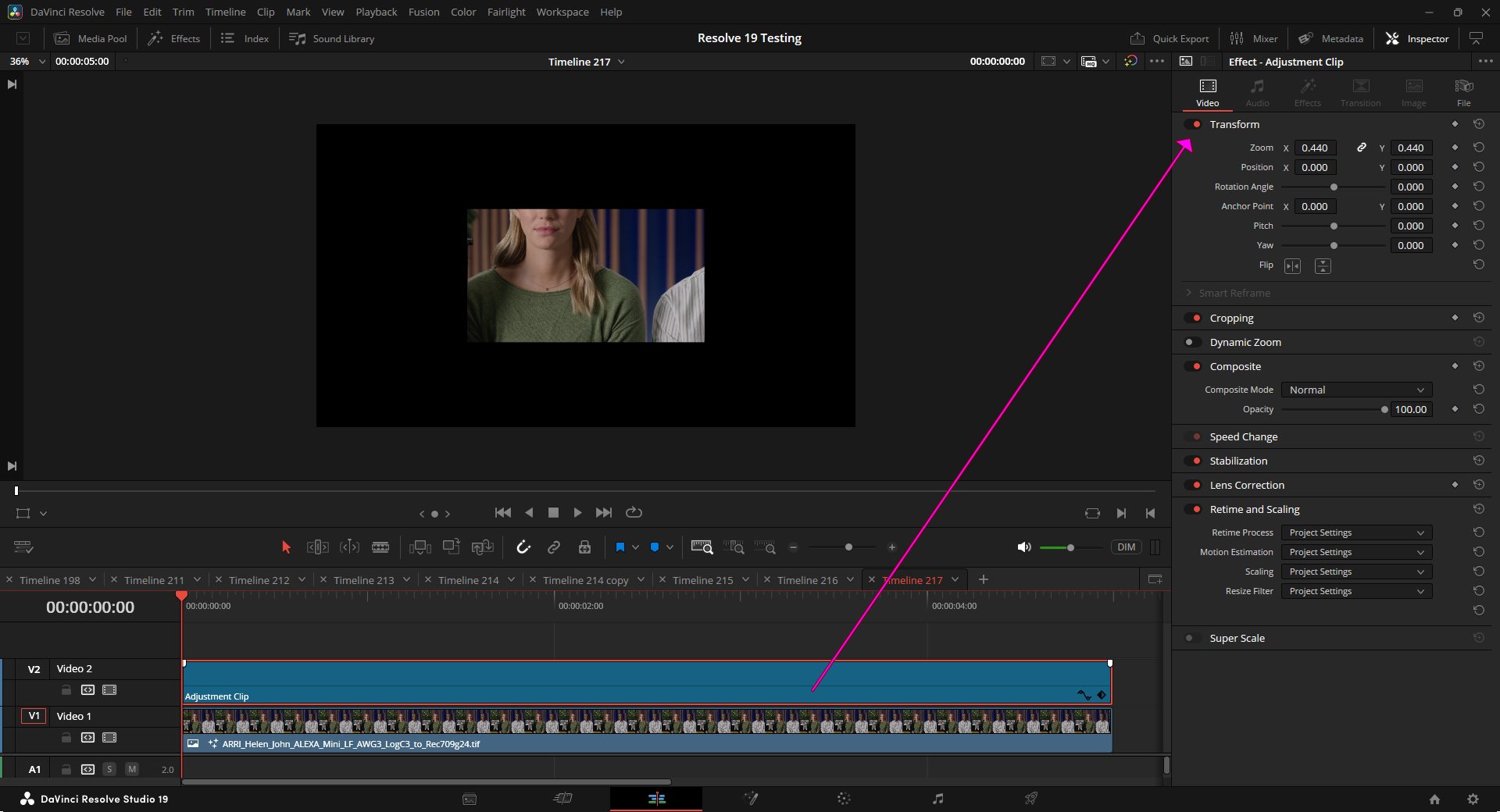Click the Replace Clip icon
The width and height of the screenshot is (1500, 812).
tap(483, 547)
